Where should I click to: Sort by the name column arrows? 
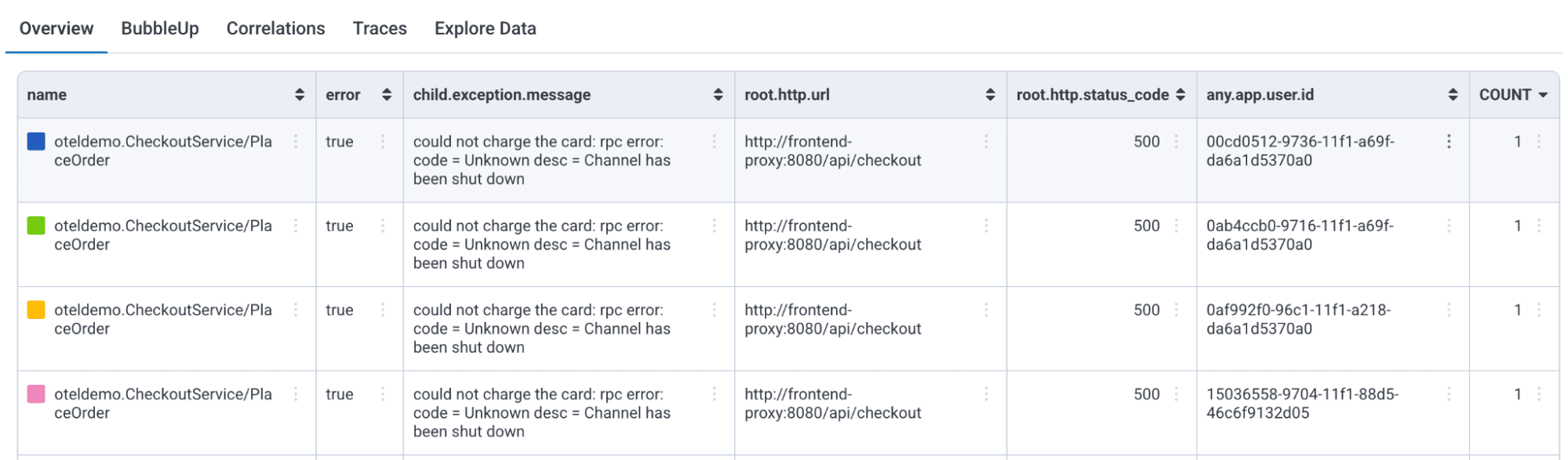[x=300, y=95]
